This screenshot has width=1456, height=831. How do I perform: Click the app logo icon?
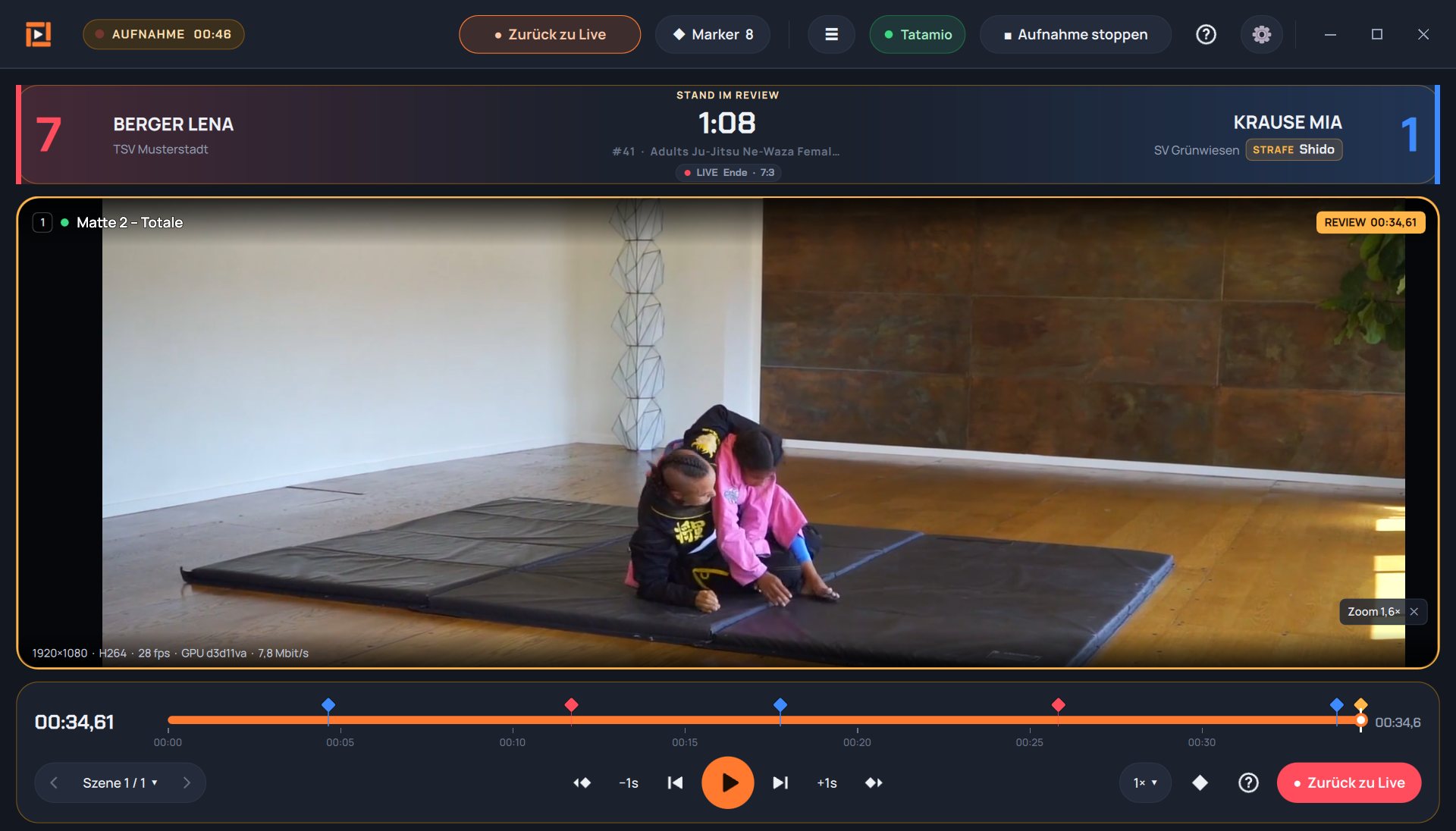(x=38, y=34)
